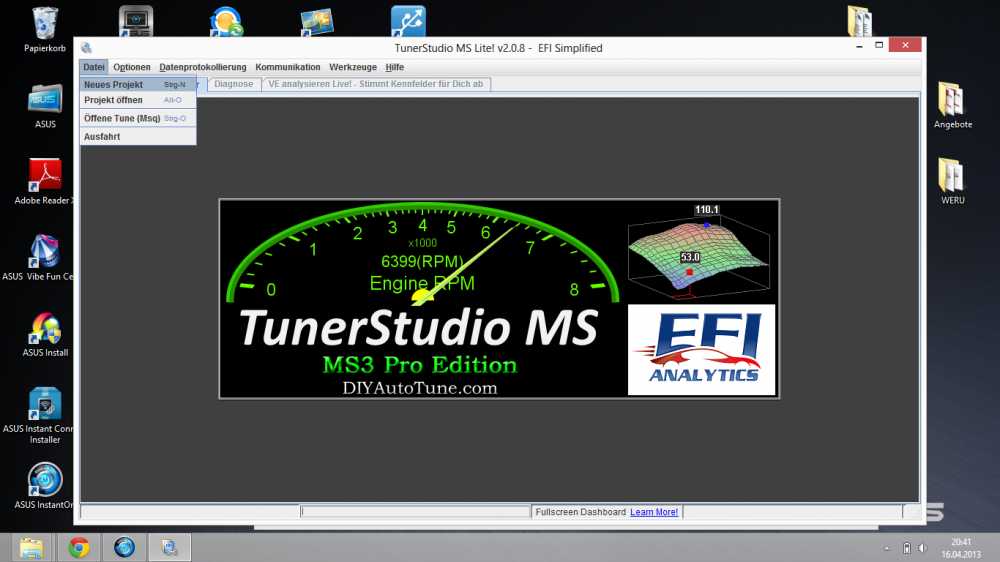Image resolution: width=1000 pixels, height=562 pixels.
Task: Show hidden system tray icons arrow
Action: coord(886,548)
